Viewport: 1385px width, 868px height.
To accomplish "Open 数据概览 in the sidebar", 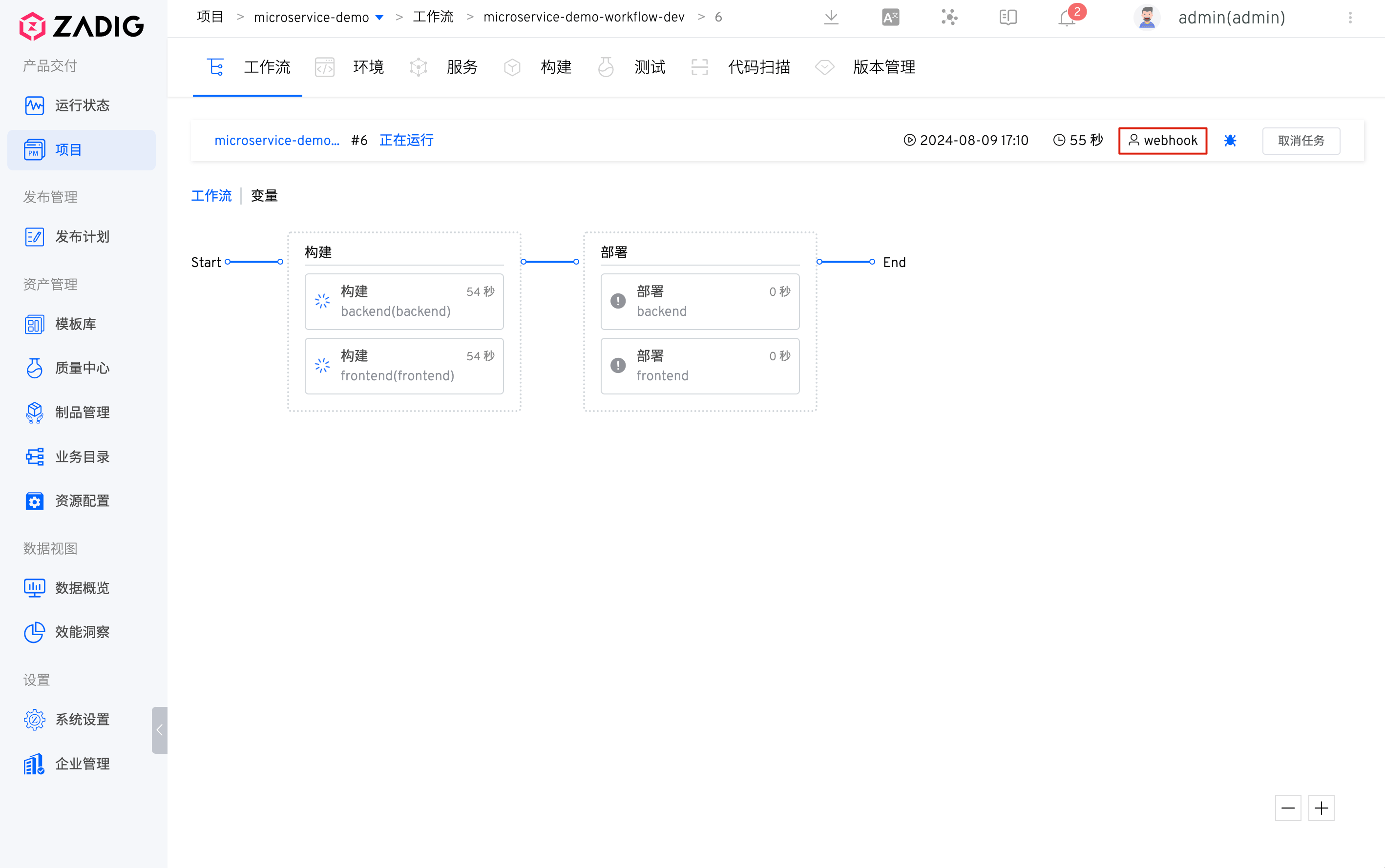I will (x=82, y=588).
